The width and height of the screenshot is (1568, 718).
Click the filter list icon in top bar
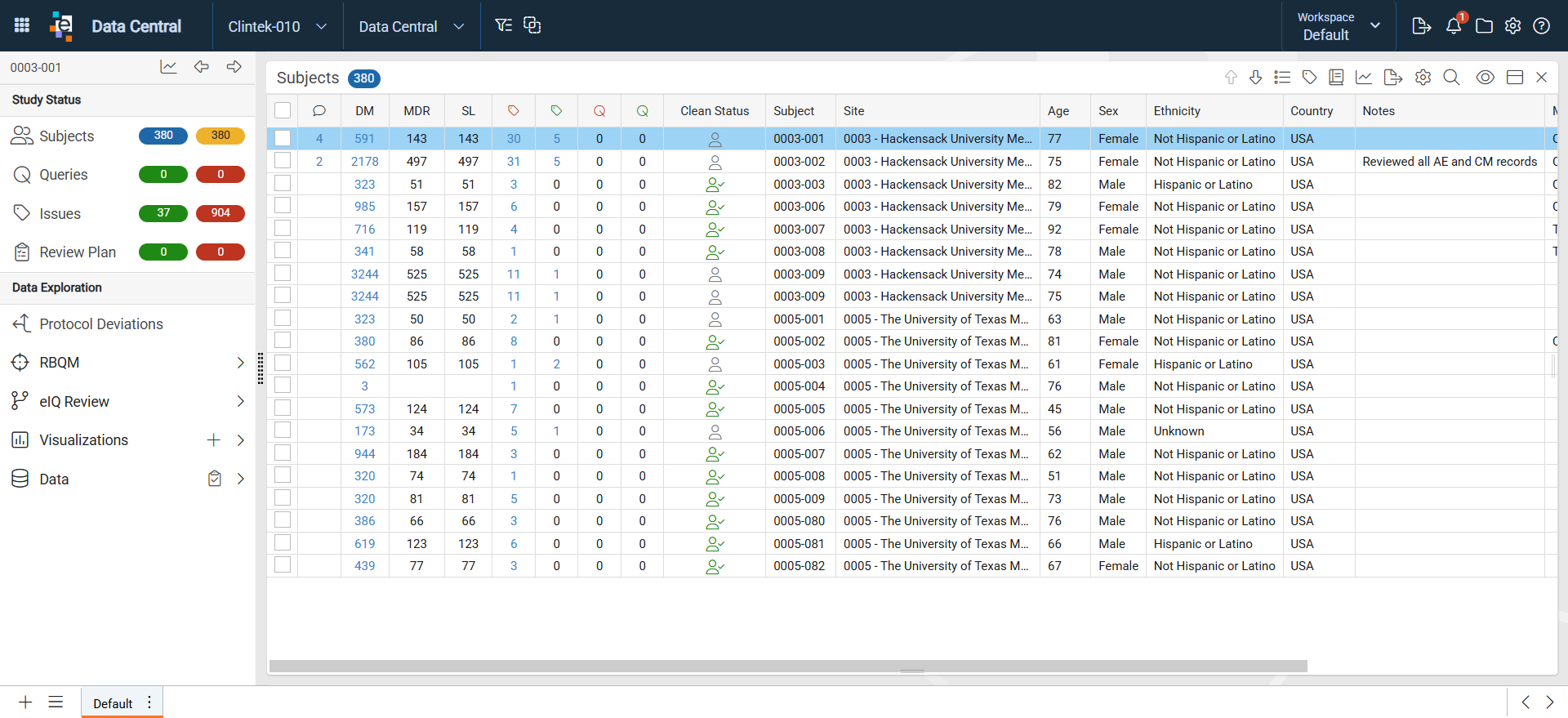504,25
